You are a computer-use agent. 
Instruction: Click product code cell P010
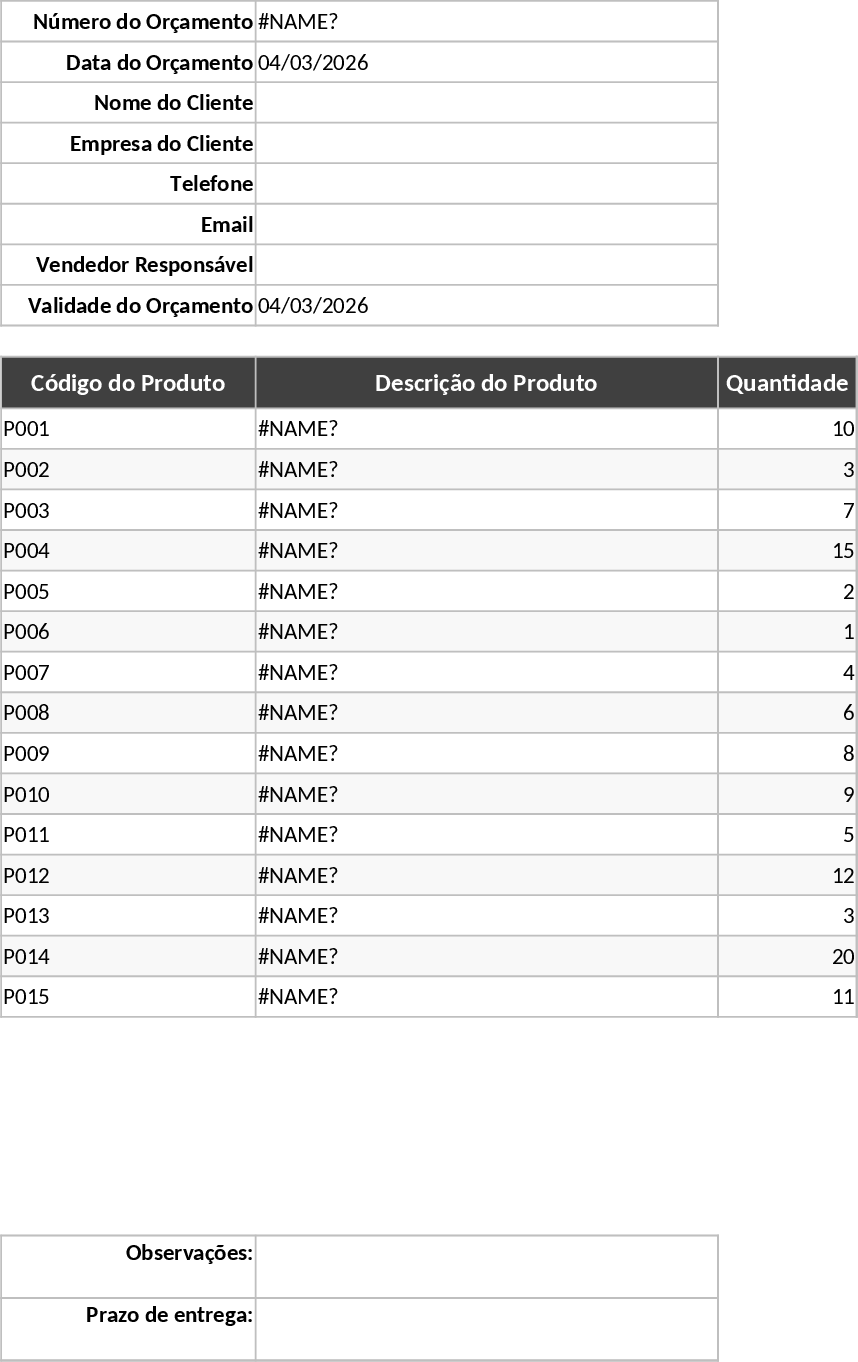[x=128, y=795]
